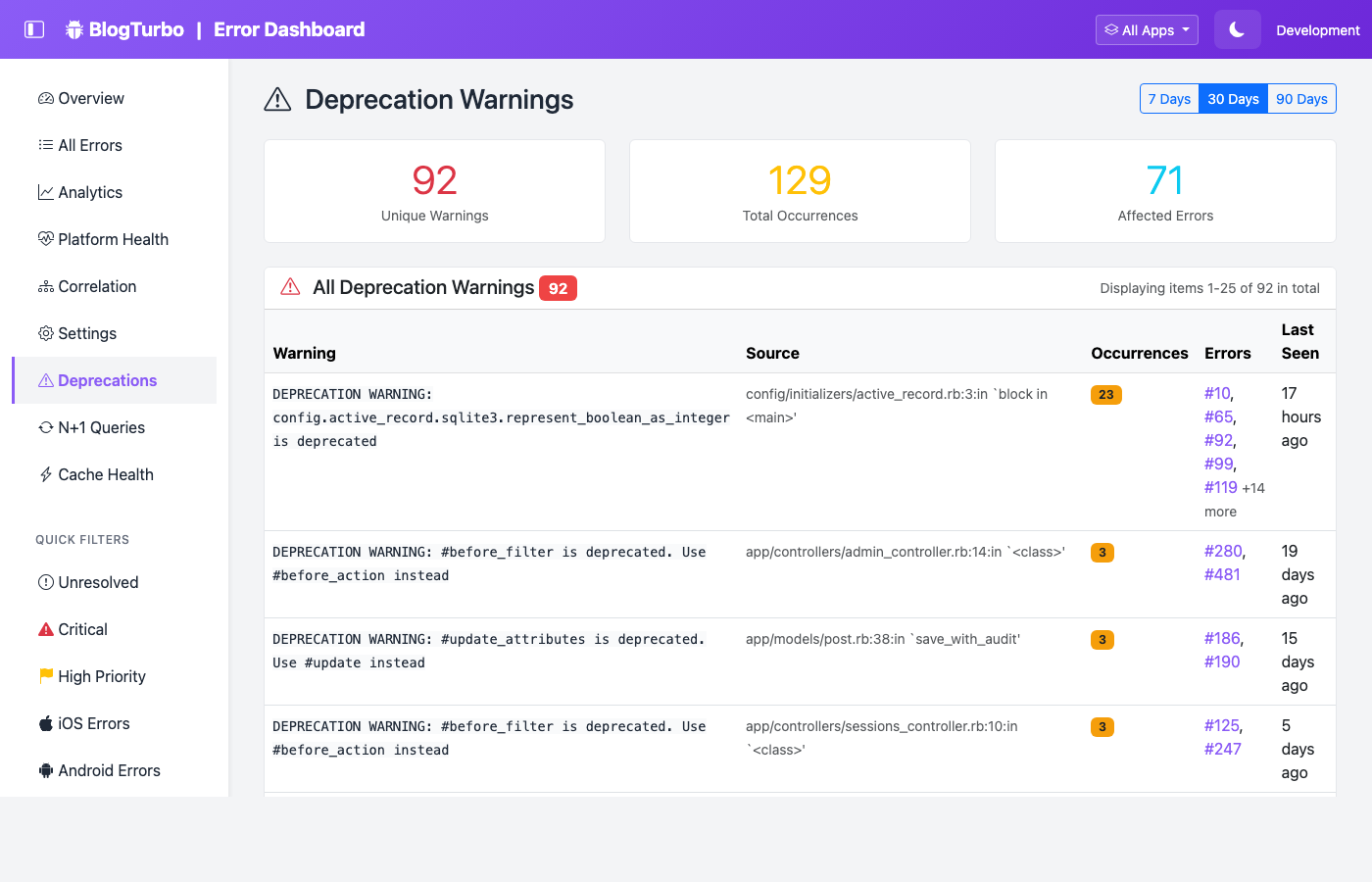Toggle dark mode with the moon button
Image resolution: width=1372 pixels, height=882 pixels.
(x=1237, y=29)
